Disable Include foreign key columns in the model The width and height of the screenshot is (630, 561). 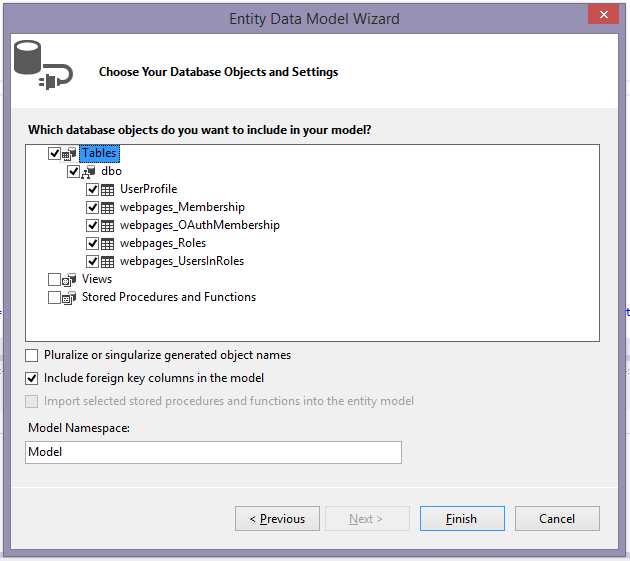tap(32, 379)
